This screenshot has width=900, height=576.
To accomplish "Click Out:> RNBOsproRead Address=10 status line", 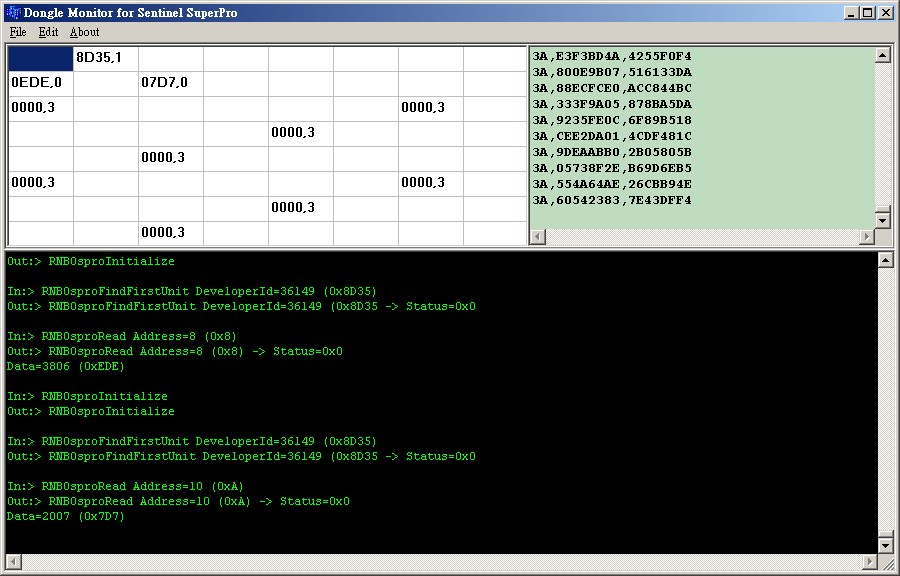I will coord(178,501).
